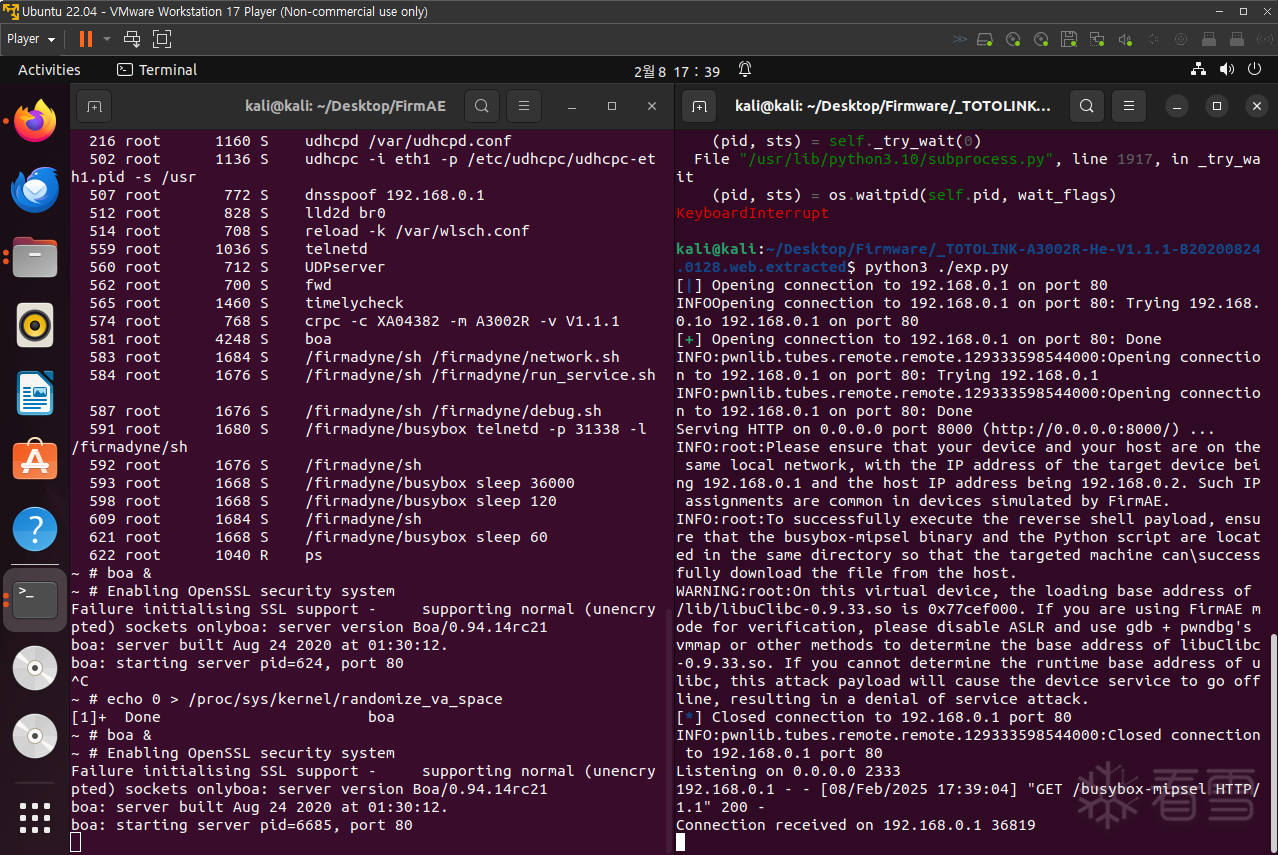Click 'Connection received on 192.168.0.1 36819' line
The height and width of the screenshot is (855, 1278).
(855, 825)
